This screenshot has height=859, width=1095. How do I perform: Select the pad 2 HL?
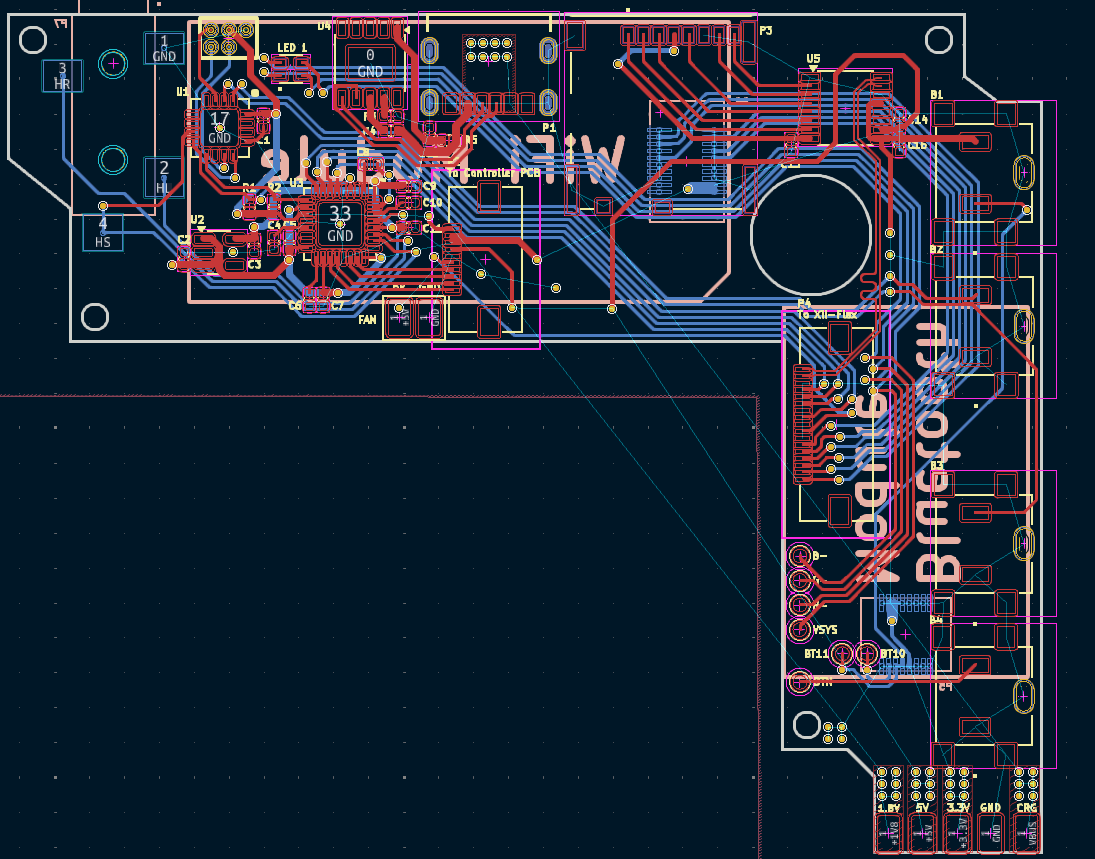point(163,177)
